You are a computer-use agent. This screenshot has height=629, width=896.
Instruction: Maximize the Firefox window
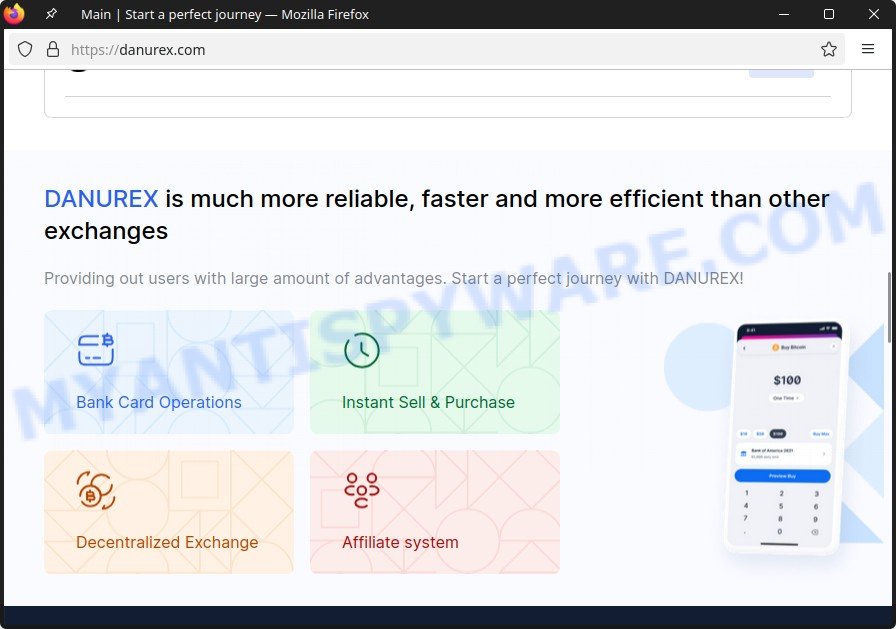(829, 14)
